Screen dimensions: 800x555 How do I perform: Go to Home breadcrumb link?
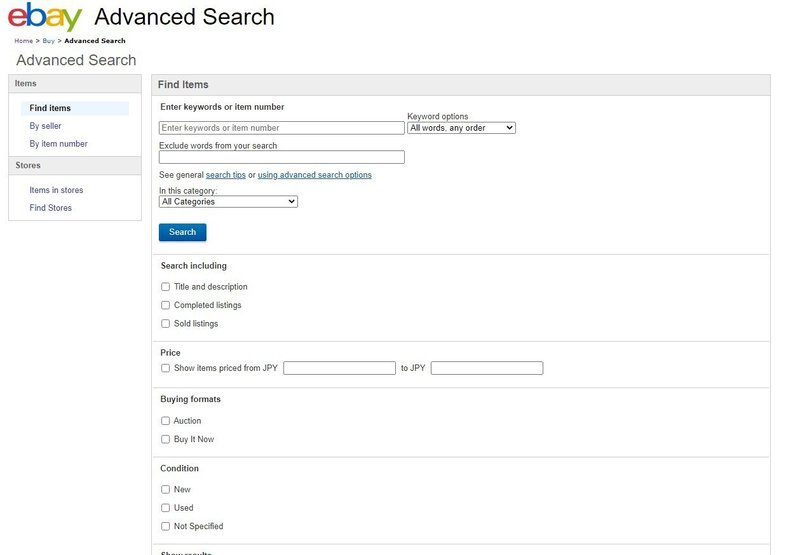pos(23,41)
